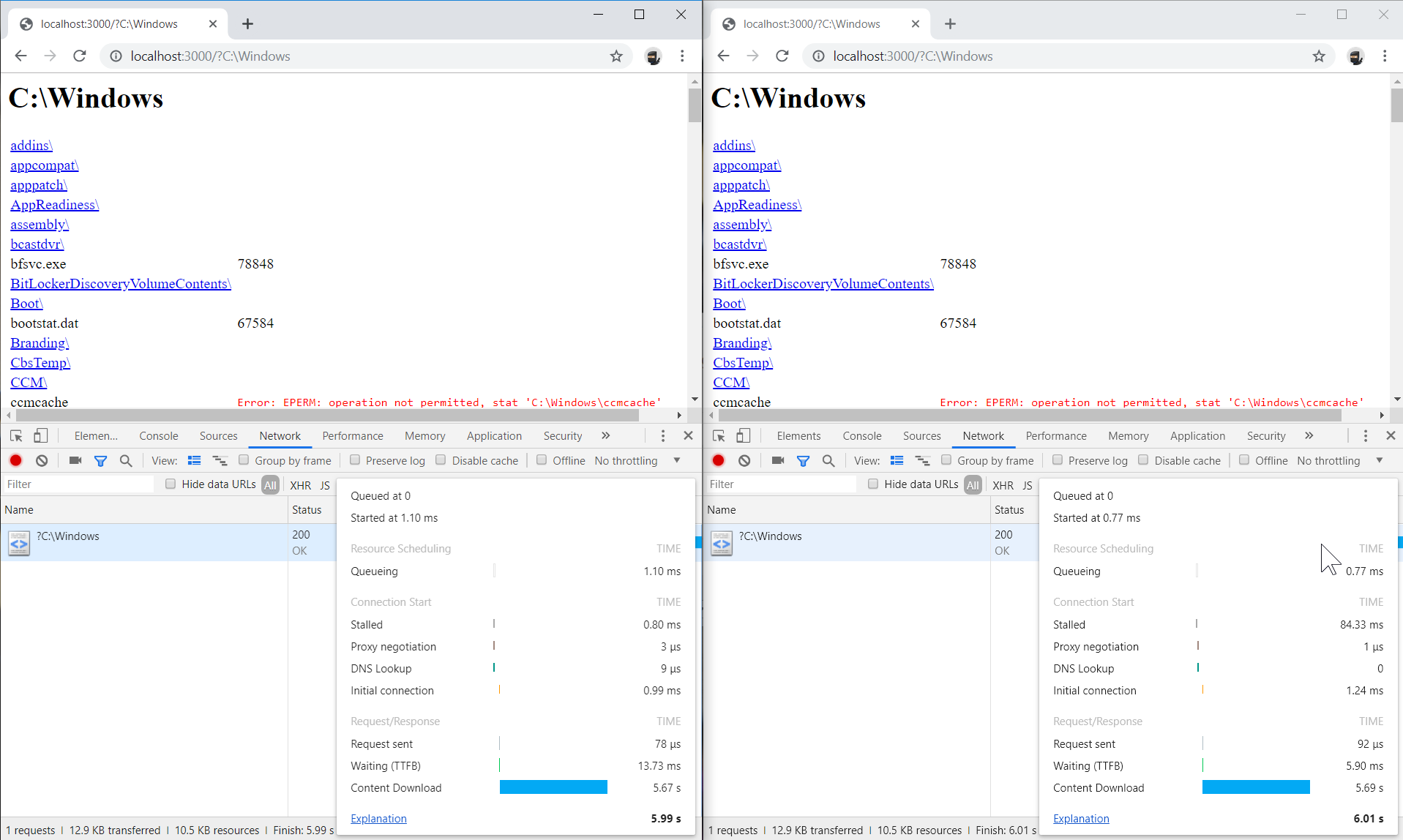Enable Preserve log checkbox in left DevTools
1403x840 pixels.
(x=355, y=460)
